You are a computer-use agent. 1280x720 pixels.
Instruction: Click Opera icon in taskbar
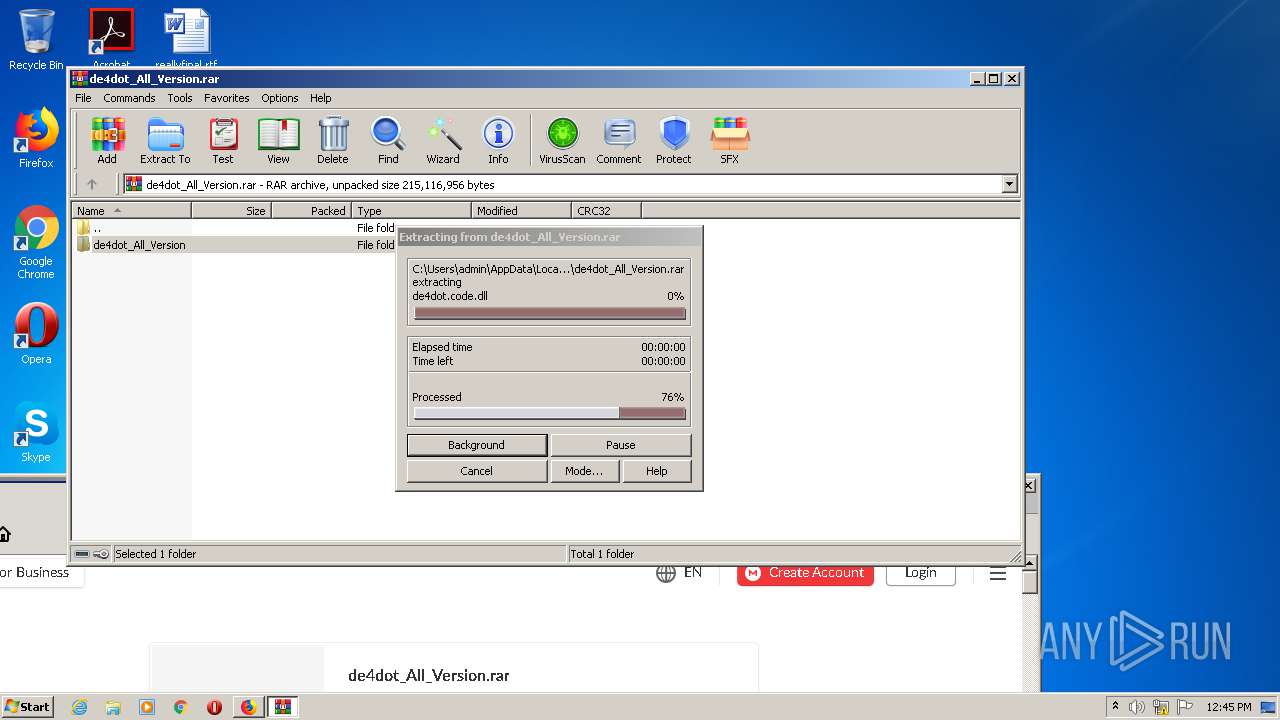pos(214,707)
